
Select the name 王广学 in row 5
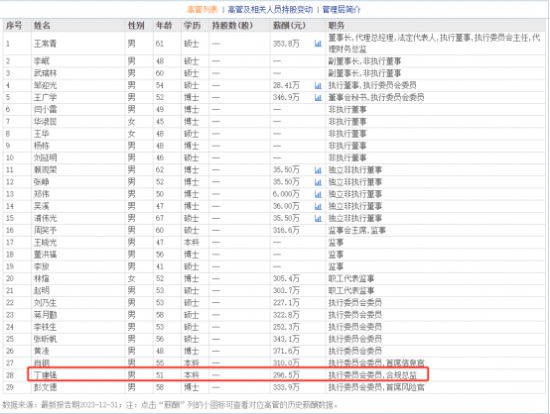pyautogui.click(x=45, y=97)
